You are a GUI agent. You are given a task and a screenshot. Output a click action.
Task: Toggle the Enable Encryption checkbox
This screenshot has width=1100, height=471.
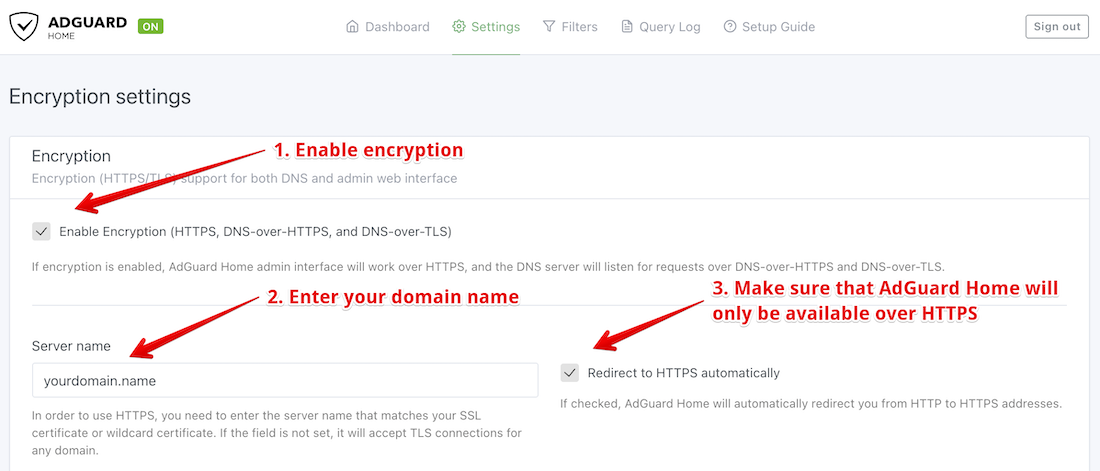(41, 232)
